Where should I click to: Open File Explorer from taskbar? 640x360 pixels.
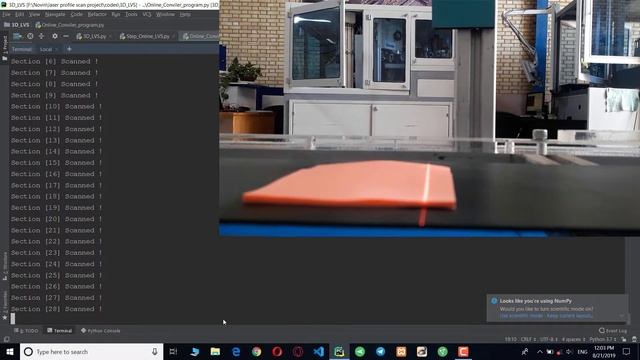(x=215, y=351)
